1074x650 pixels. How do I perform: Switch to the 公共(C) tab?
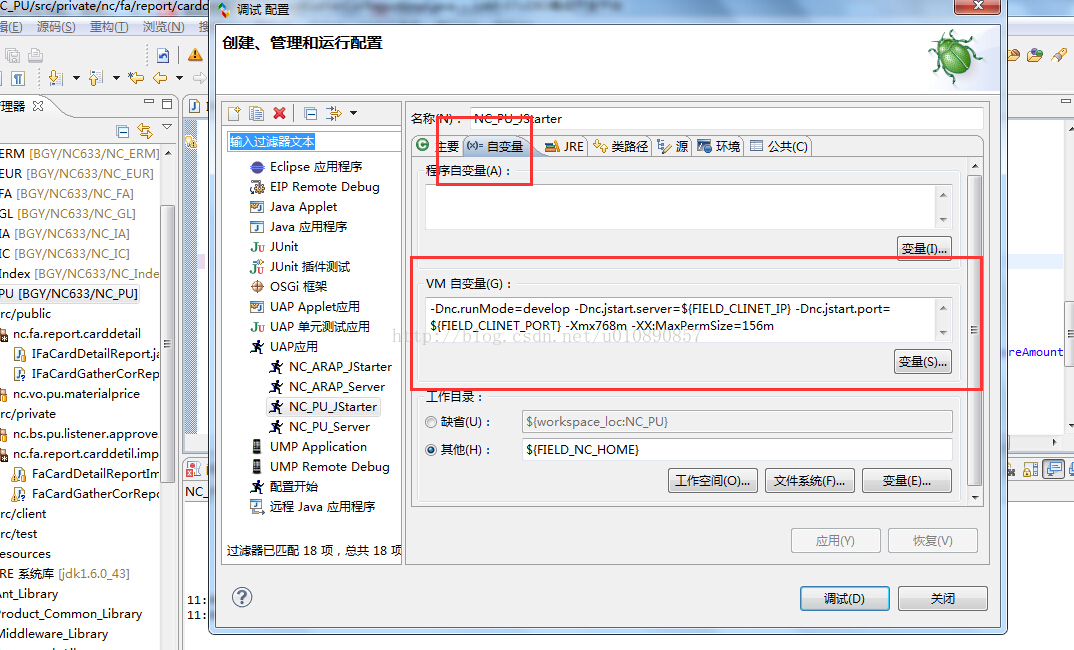[x=779, y=146]
